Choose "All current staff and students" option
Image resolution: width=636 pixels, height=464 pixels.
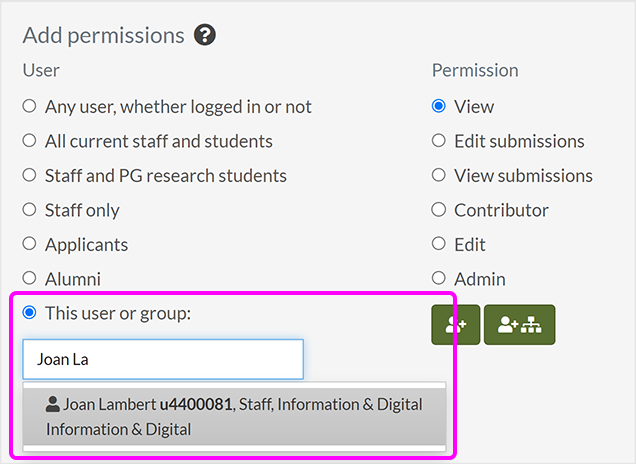click(x=29, y=141)
